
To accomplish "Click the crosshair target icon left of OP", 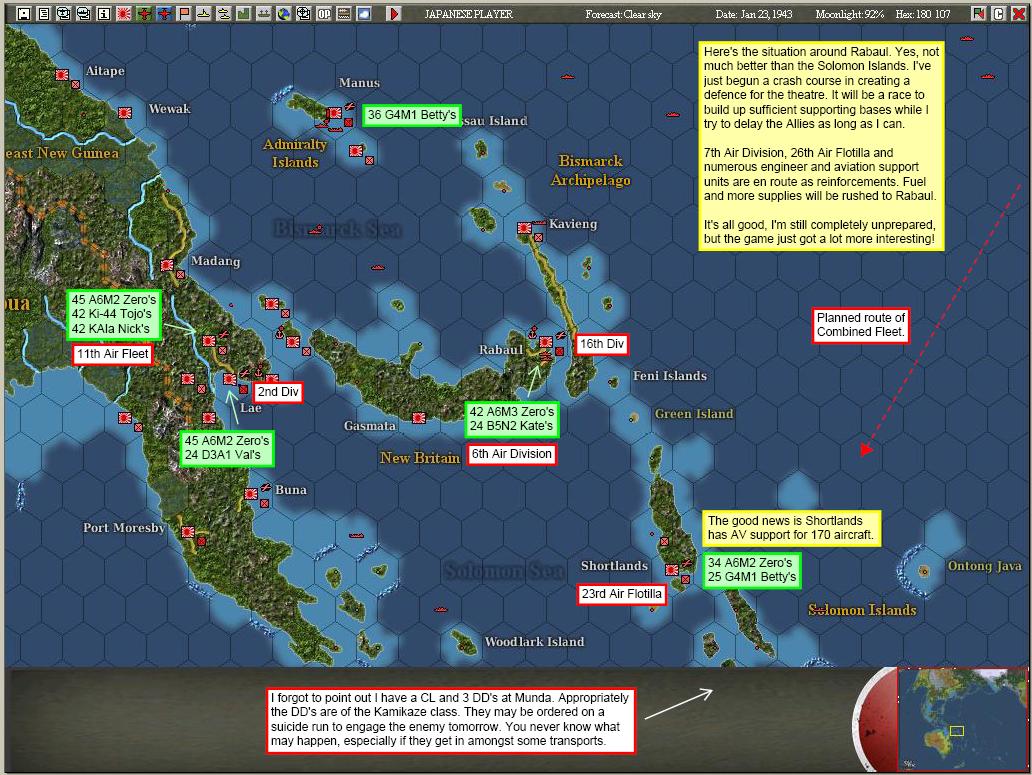I will click(303, 13).
